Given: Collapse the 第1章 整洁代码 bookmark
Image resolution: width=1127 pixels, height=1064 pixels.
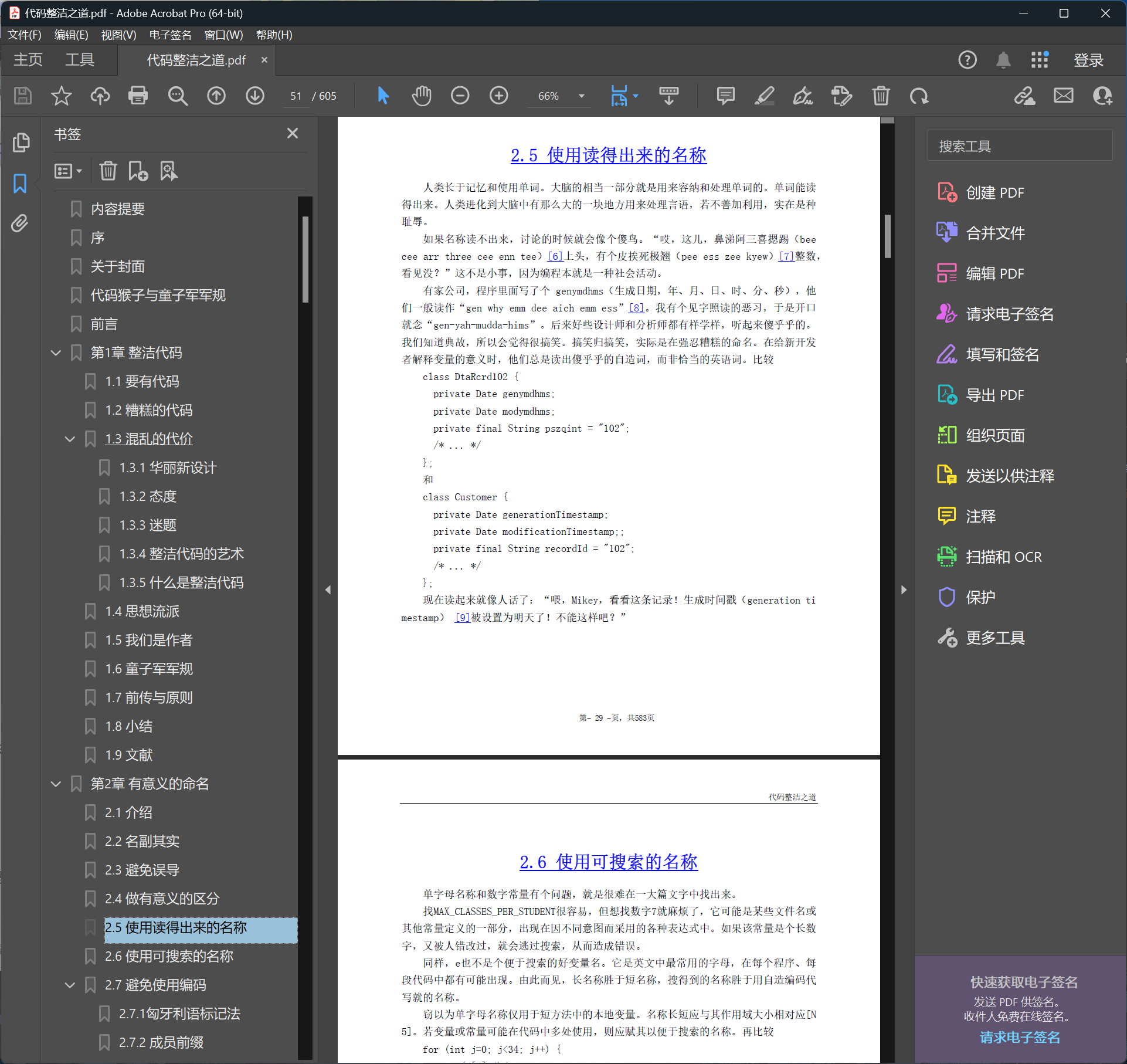Looking at the screenshot, I should (x=56, y=353).
